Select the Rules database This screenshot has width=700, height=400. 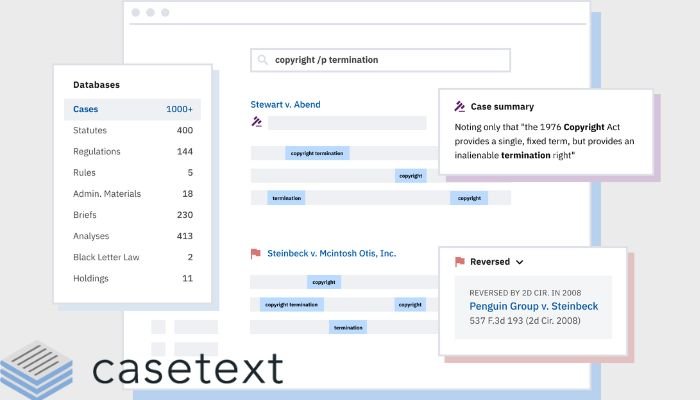point(133,172)
